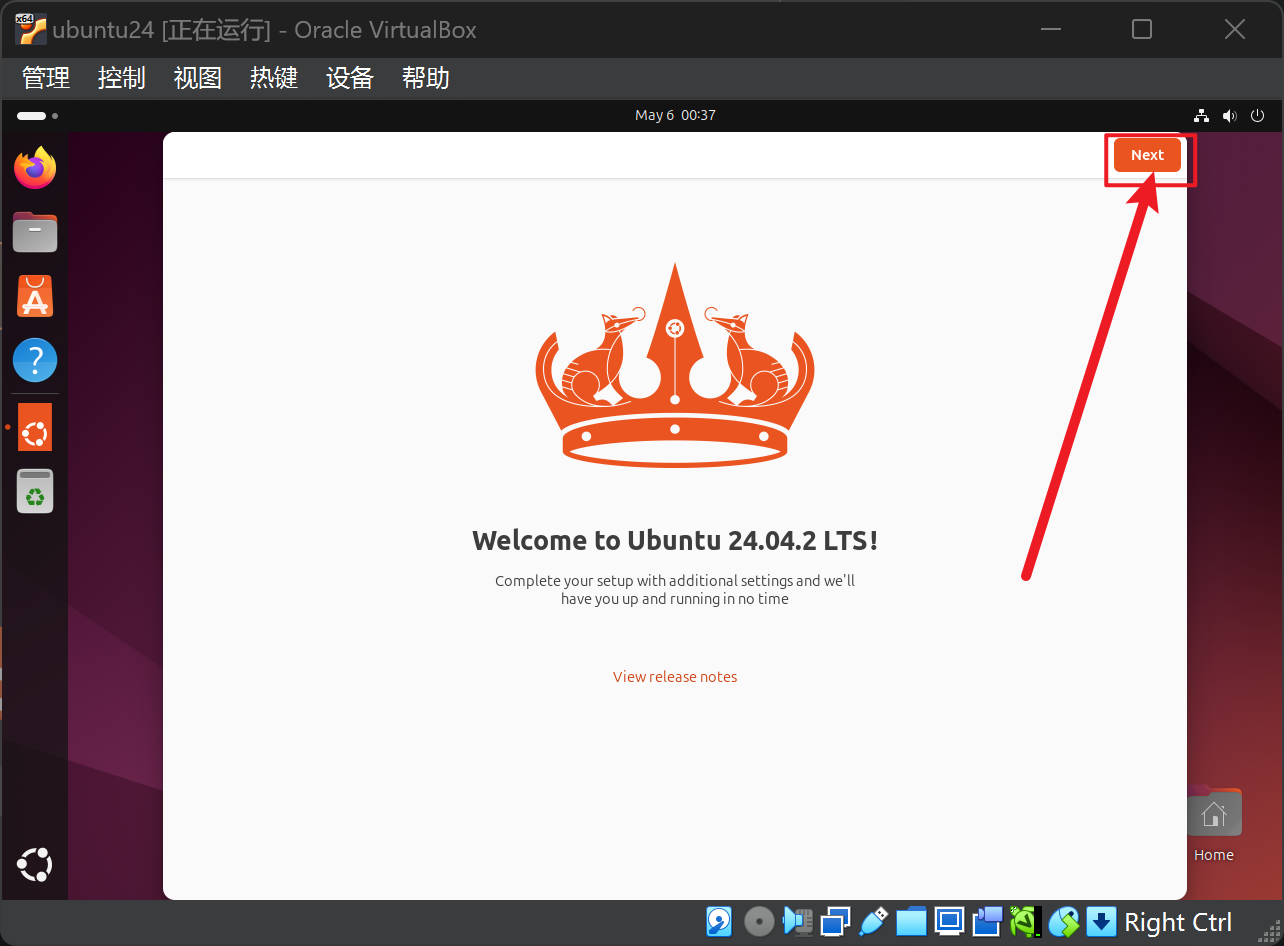The height and width of the screenshot is (946, 1284).
Task: Open the Files manager in the dock
Action: [35, 232]
